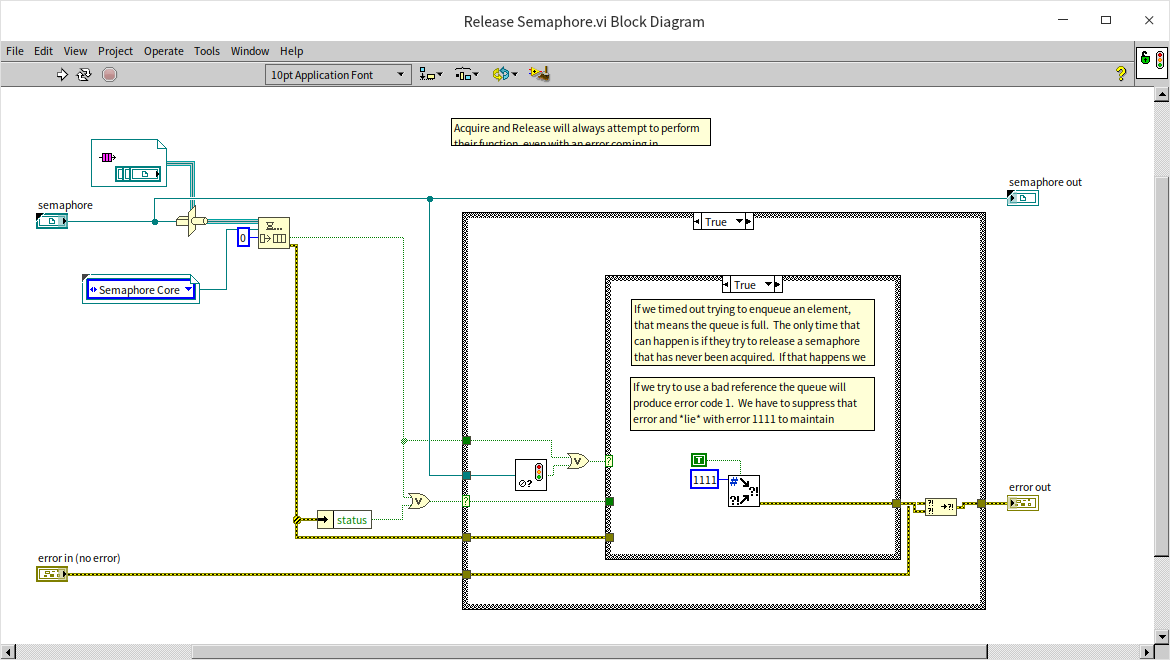Click the Merge Errors node

coord(940,506)
